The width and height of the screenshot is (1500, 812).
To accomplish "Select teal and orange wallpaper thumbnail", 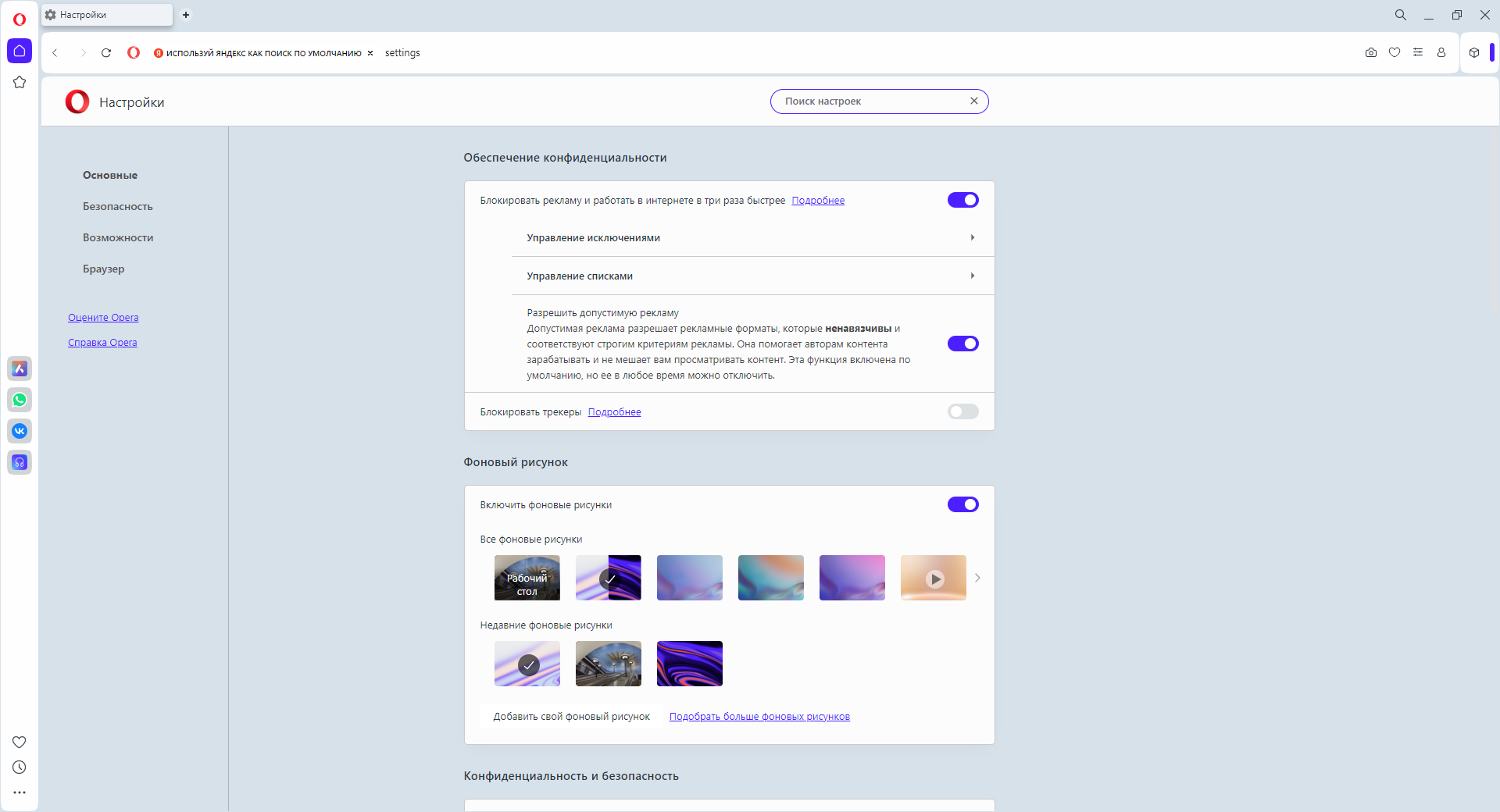I will pyautogui.click(x=771, y=578).
